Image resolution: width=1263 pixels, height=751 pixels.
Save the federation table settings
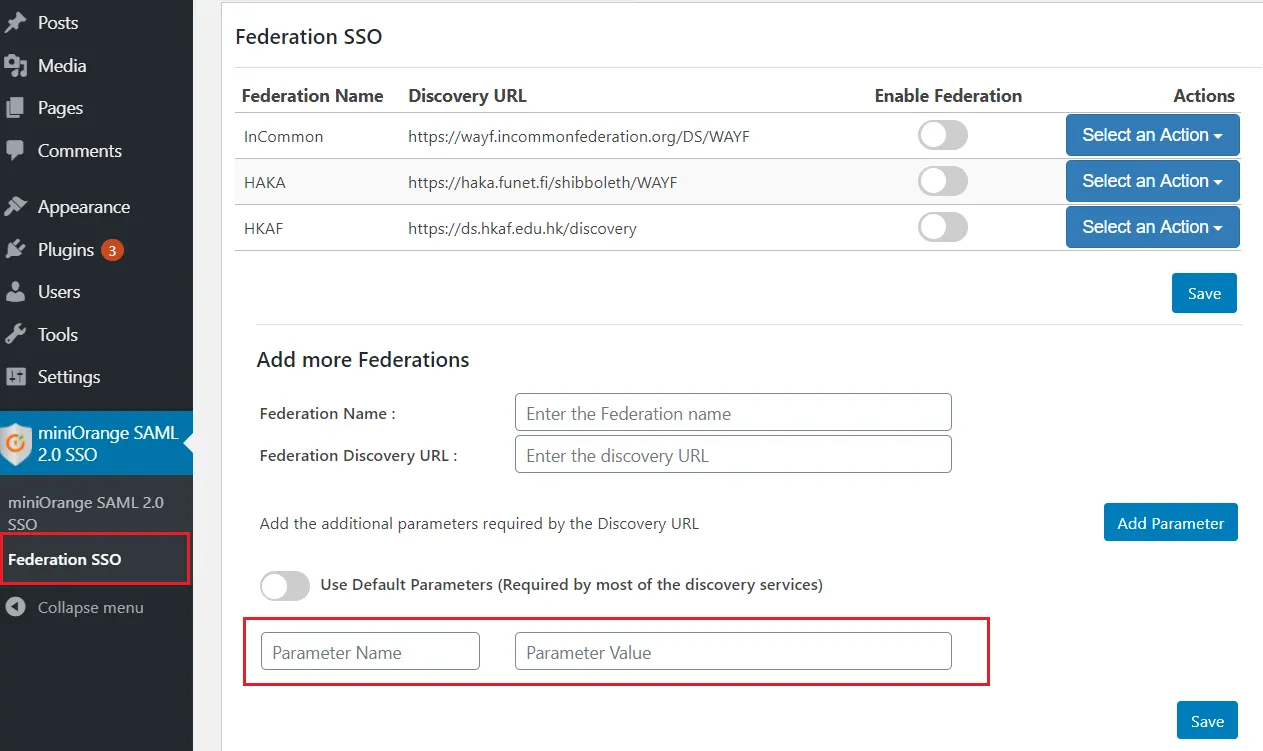pyautogui.click(x=1204, y=293)
